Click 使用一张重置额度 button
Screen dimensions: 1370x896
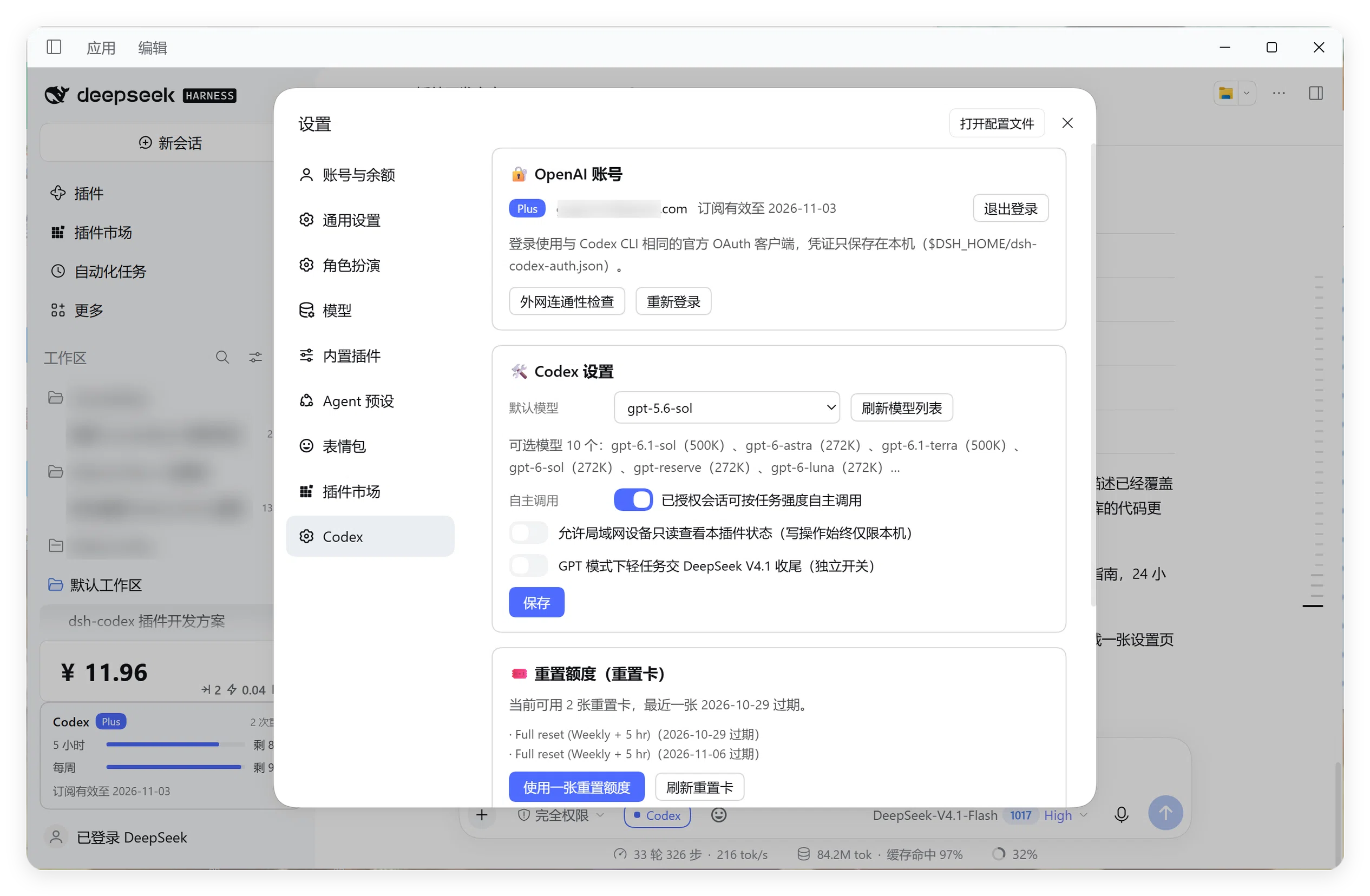[x=576, y=786]
